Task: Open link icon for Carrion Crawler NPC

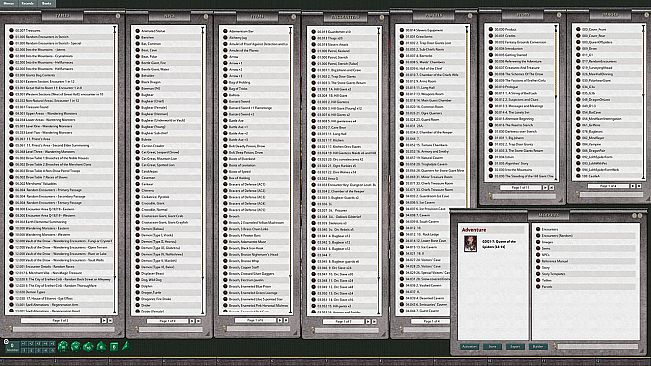Action: point(138,146)
